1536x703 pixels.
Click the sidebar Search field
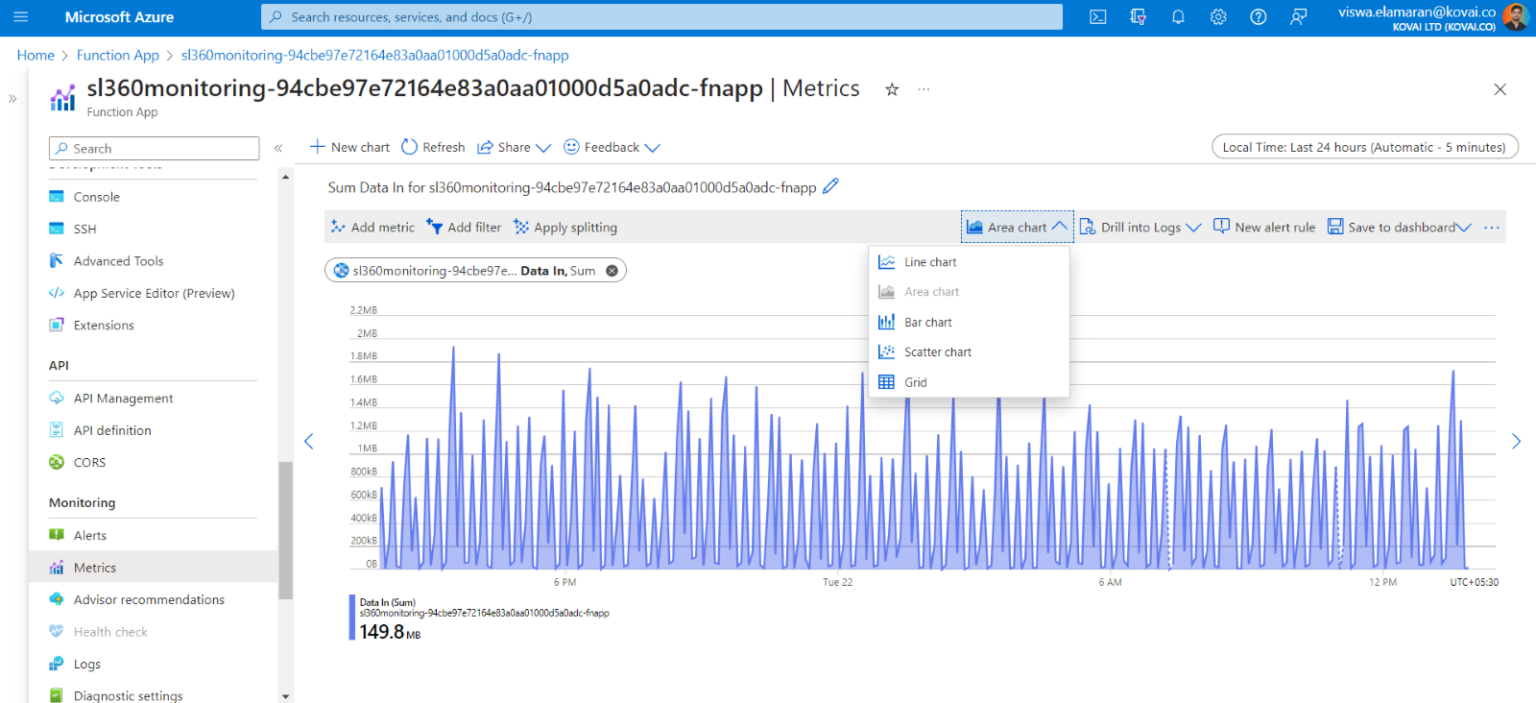click(153, 147)
